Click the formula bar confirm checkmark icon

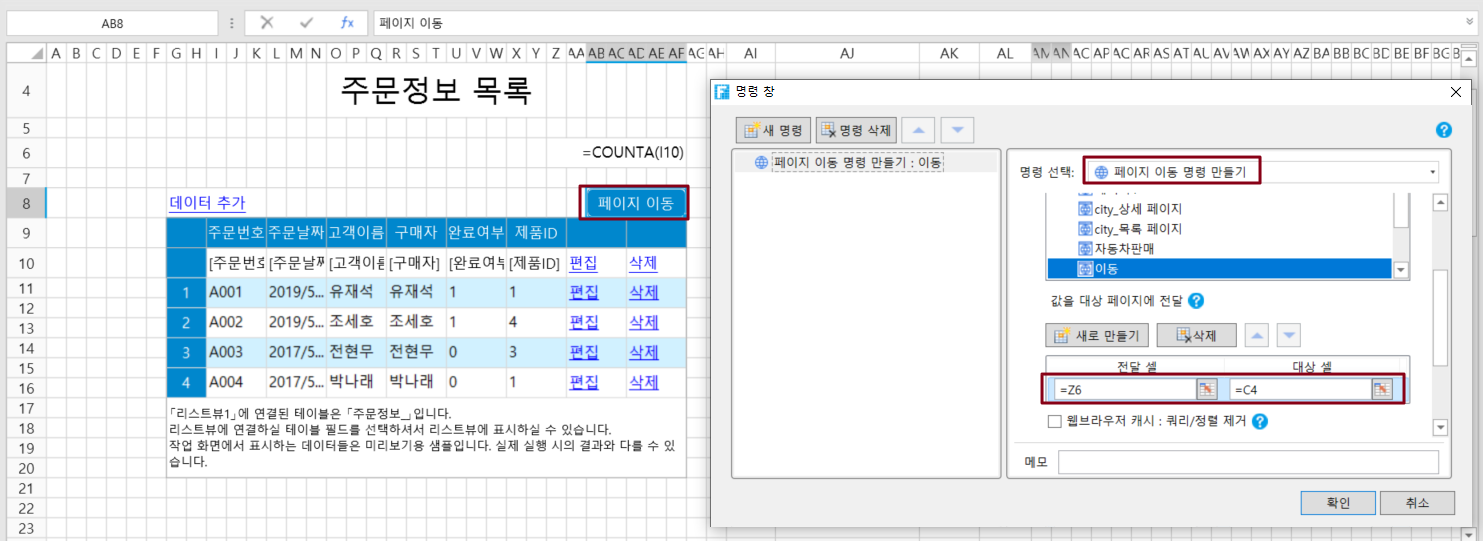click(307, 22)
